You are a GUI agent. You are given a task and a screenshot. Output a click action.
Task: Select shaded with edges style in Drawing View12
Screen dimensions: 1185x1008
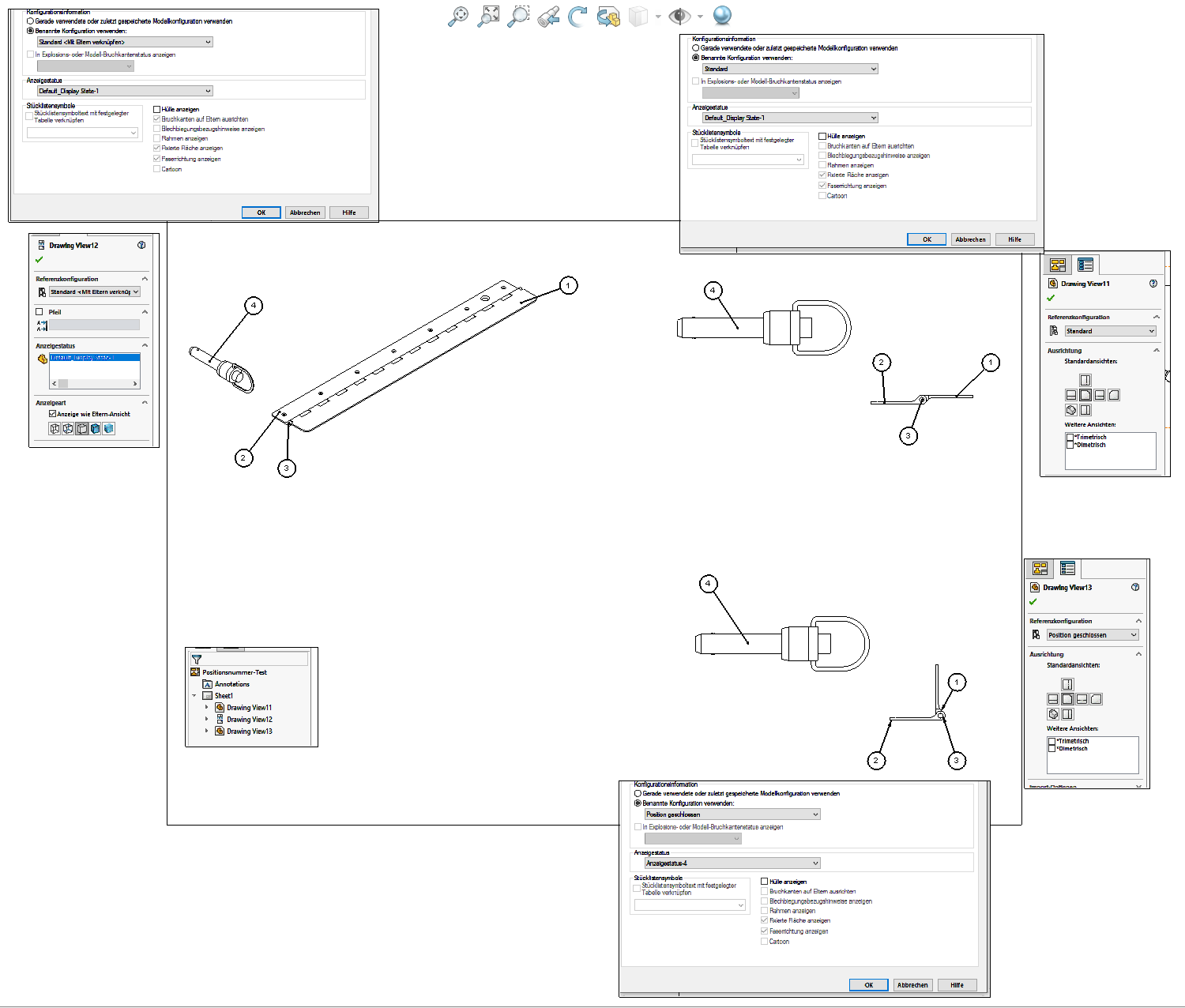96,429
